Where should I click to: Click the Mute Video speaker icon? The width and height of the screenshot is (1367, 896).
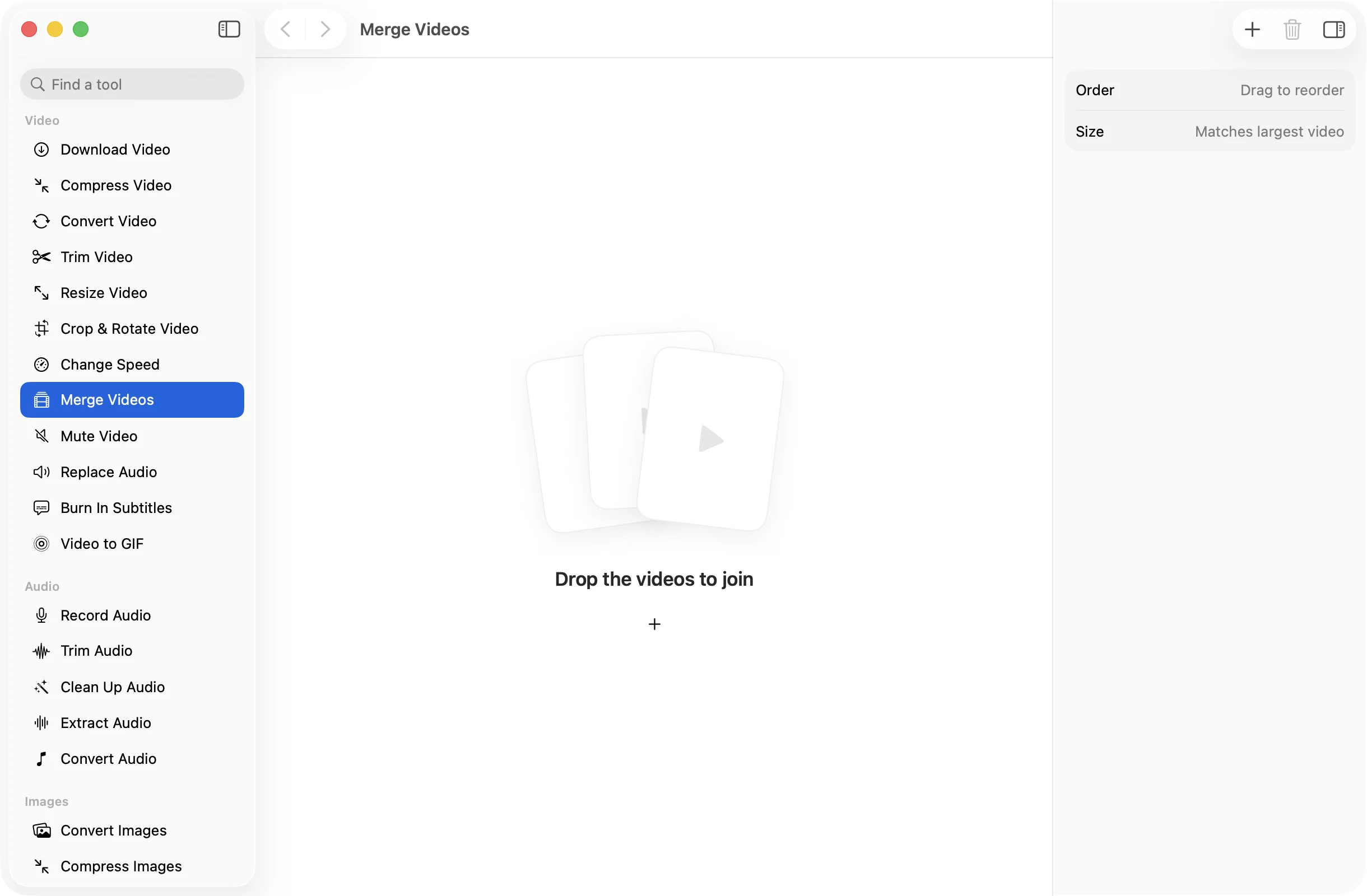coord(41,436)
